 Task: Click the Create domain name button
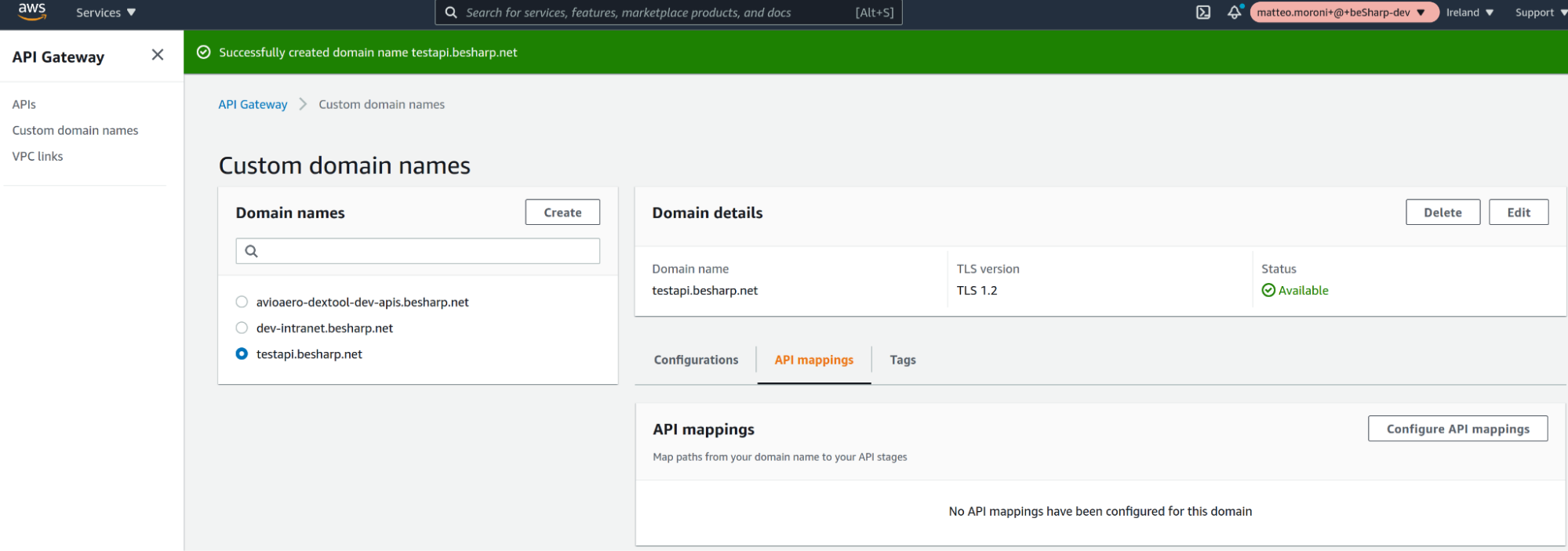(562, 212)
